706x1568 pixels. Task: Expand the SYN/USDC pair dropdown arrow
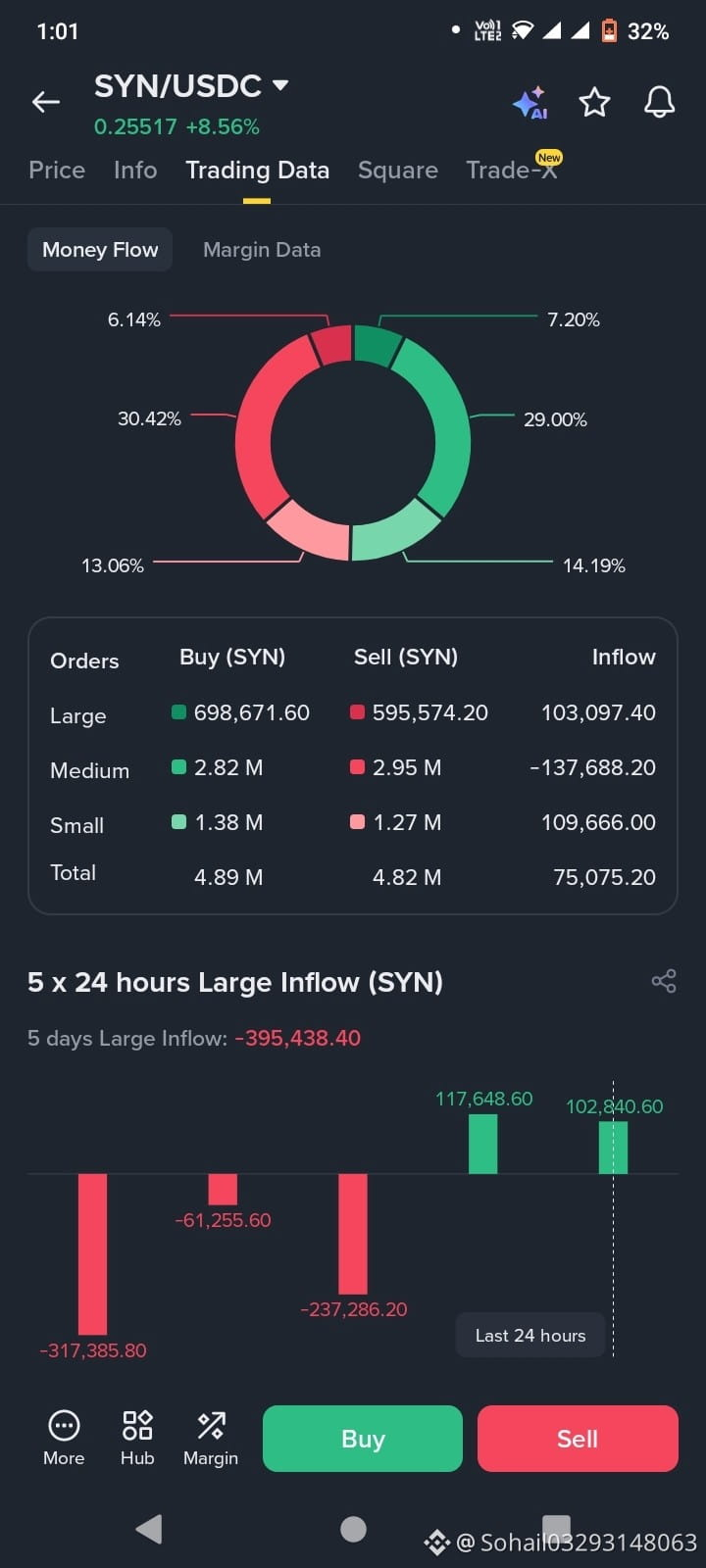[280, 85]
